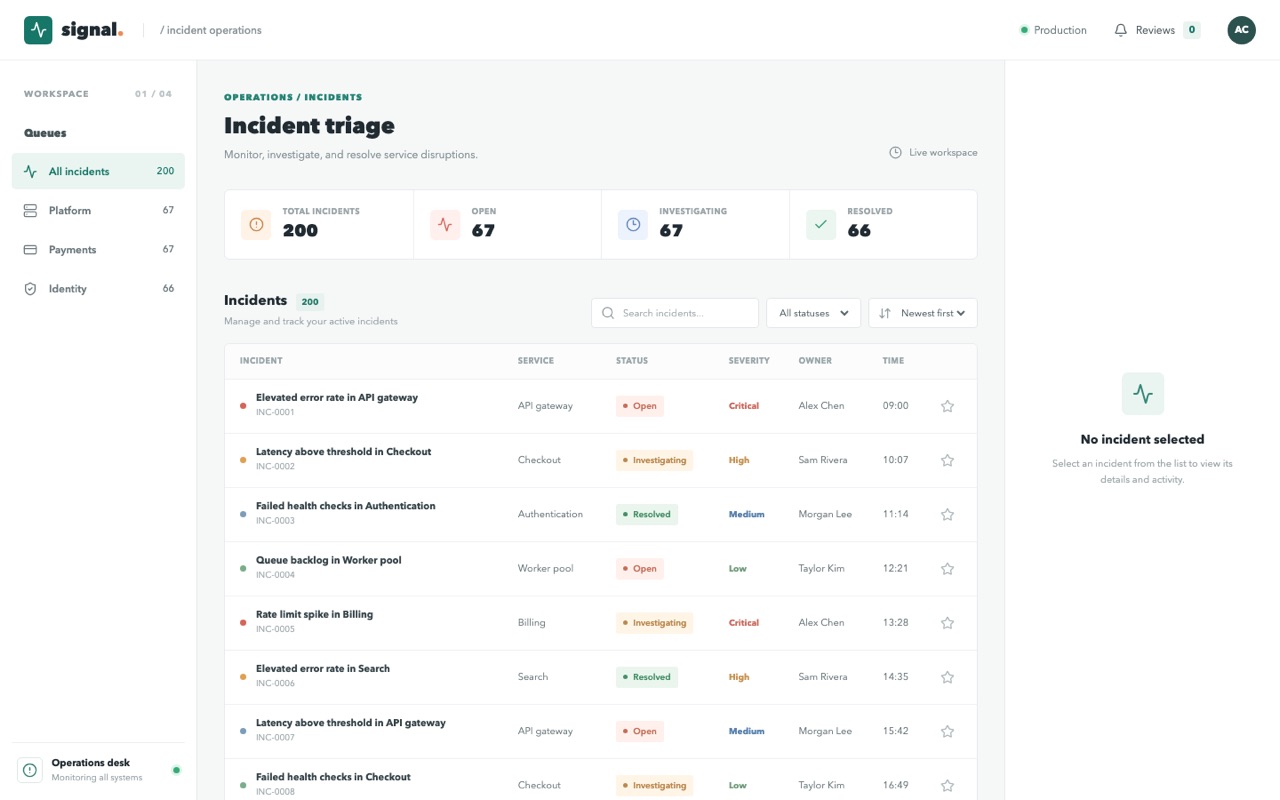Viewport: 1280px width, 800px height.
Task: Select the Platform queue
Action: [98, 210]
